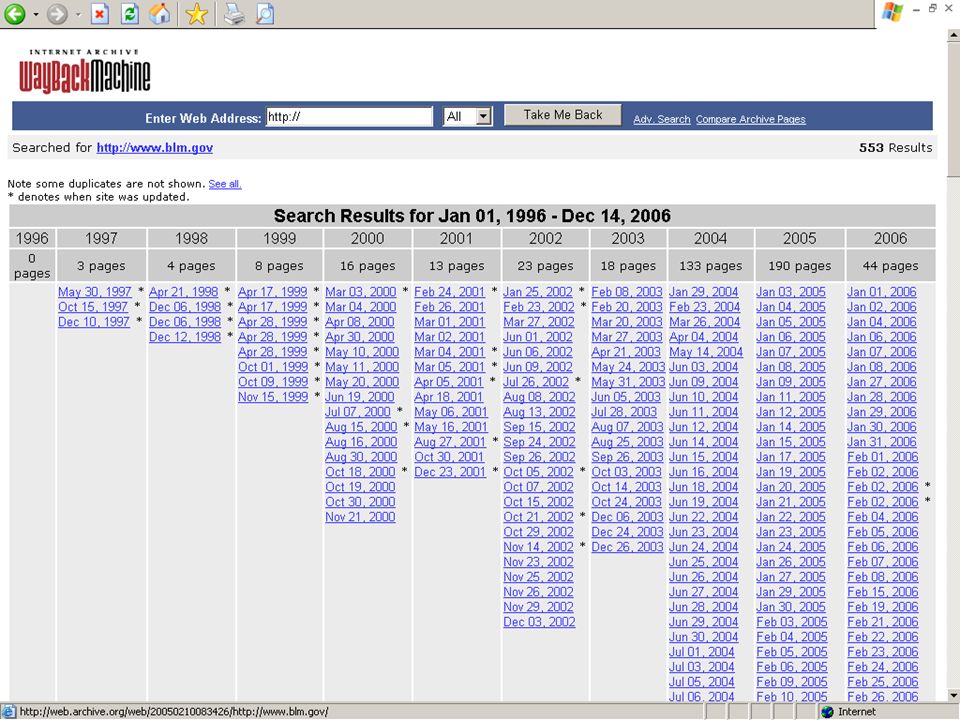The width and height of the screenshot is (960, 720).
Task: Open the Jan 25, 2002 archive
Action: coord(538,292)
